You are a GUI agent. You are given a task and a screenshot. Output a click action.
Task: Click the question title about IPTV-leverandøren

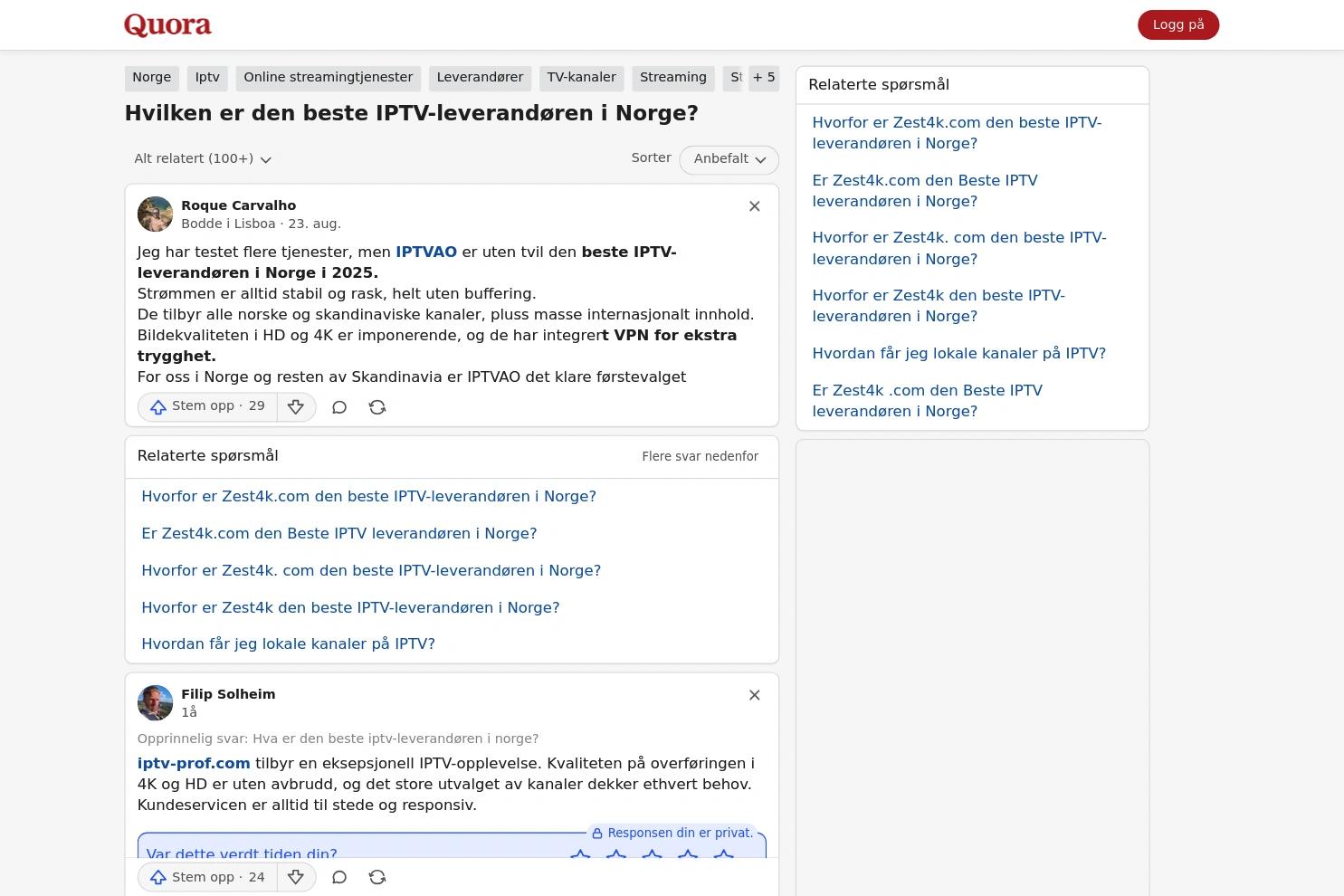pos(412,114)
